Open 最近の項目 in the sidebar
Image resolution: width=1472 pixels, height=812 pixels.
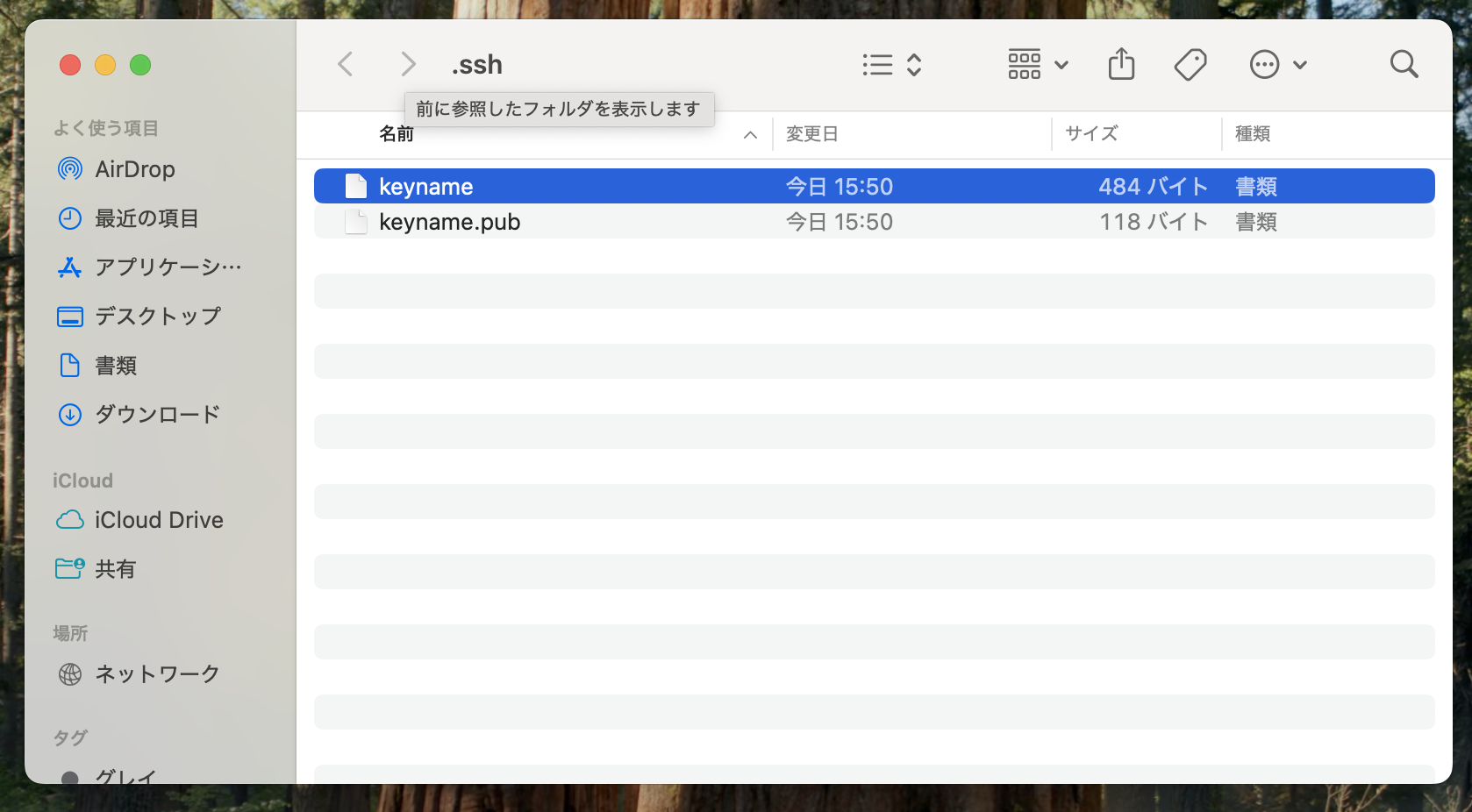[128, 217]
